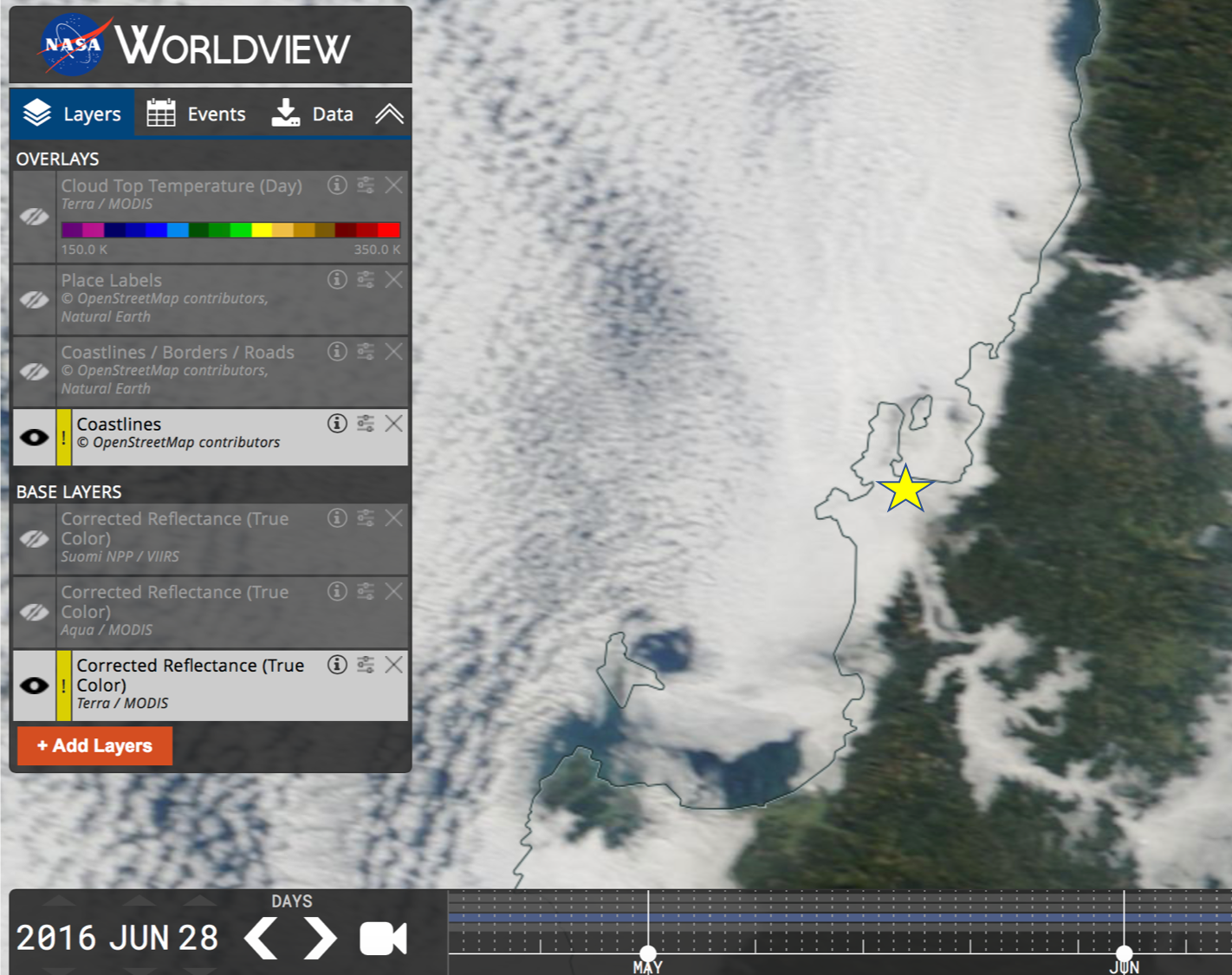Open the Layers tab
Image resolution: width=1232 pixels, height=975 pixels.
(72, 114)
